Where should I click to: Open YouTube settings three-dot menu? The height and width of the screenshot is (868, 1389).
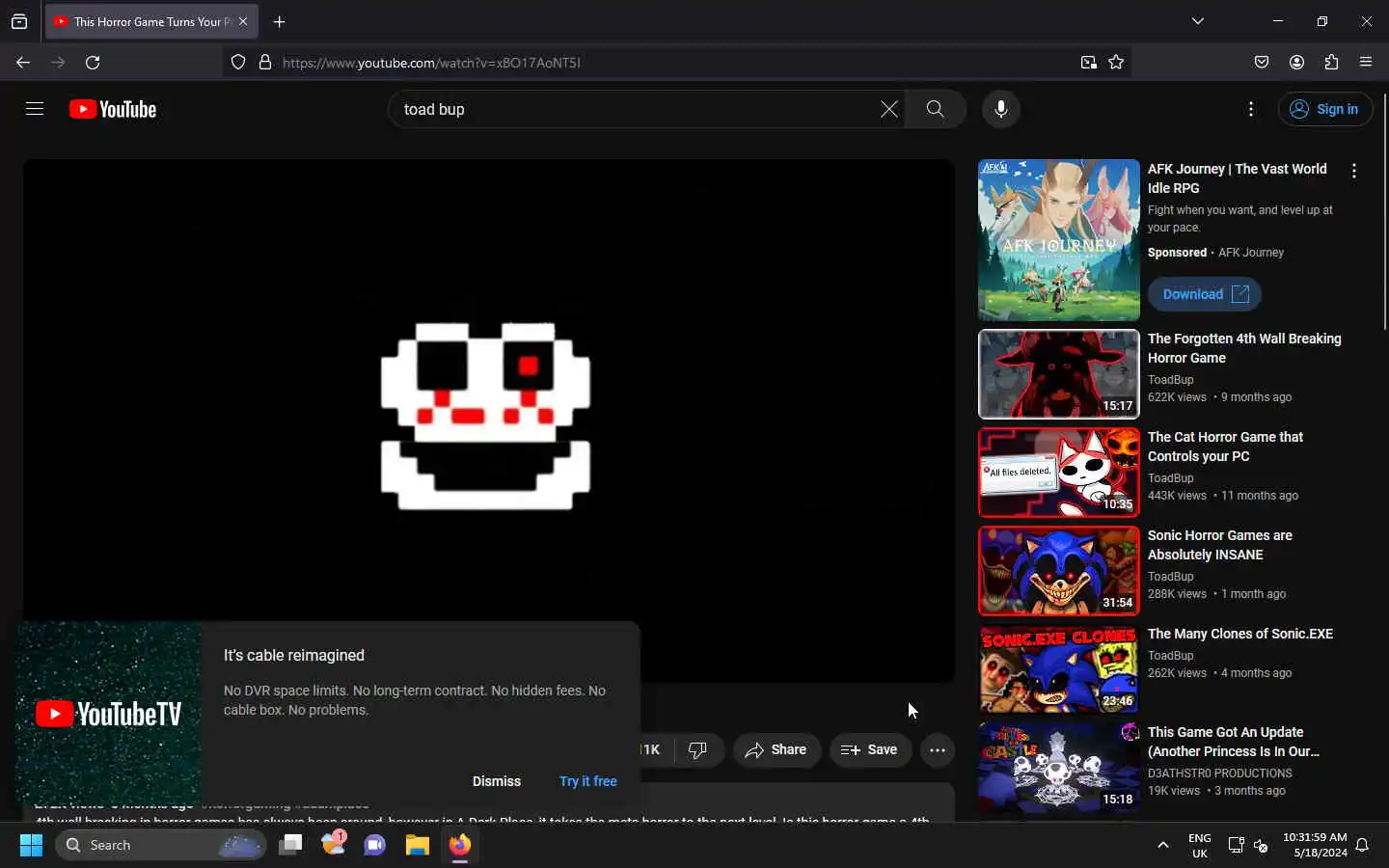(x=1251, y=109)
